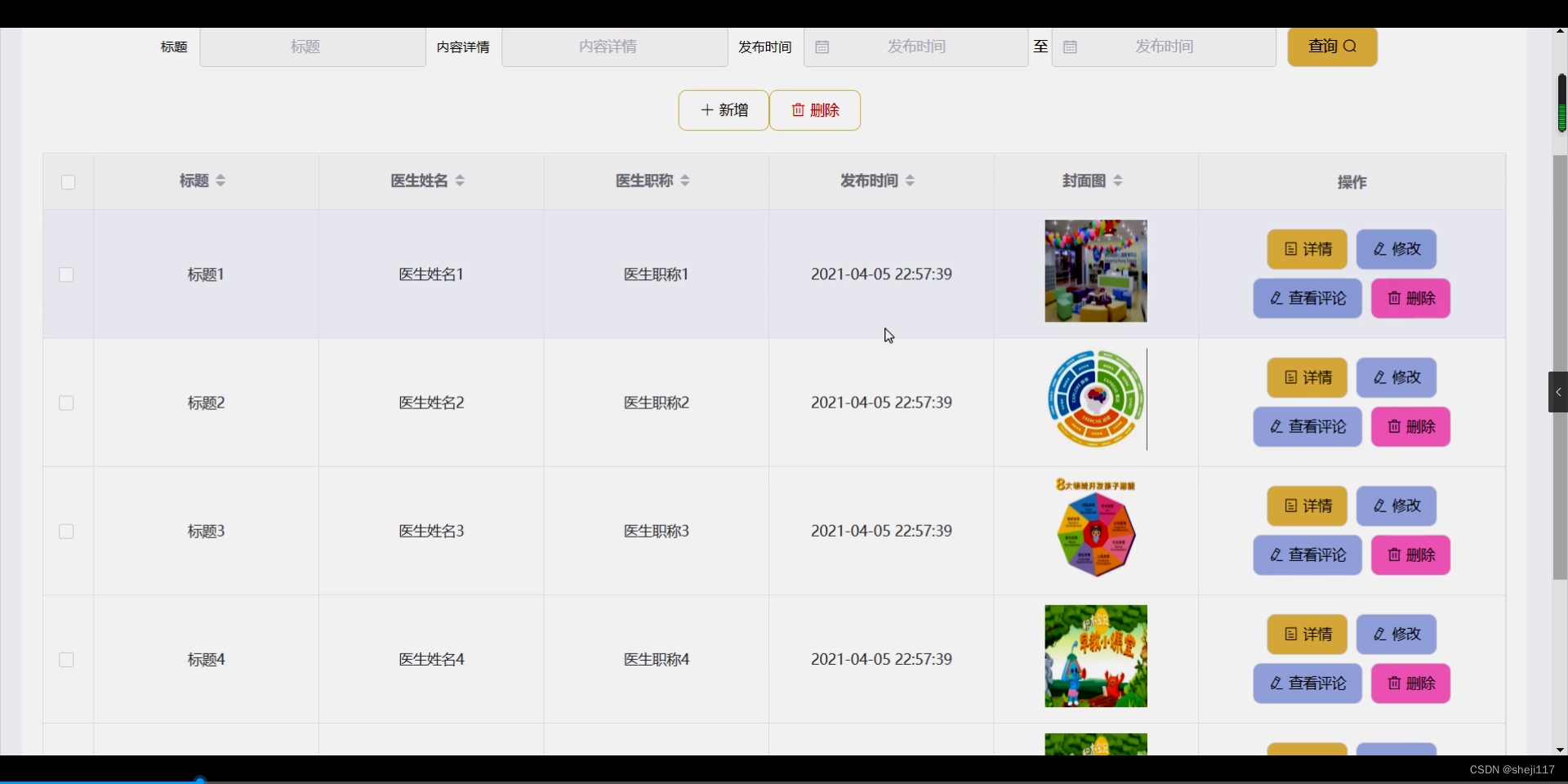
Task: Sort table by 医生职称 column arrows
Action: point(685,180)
